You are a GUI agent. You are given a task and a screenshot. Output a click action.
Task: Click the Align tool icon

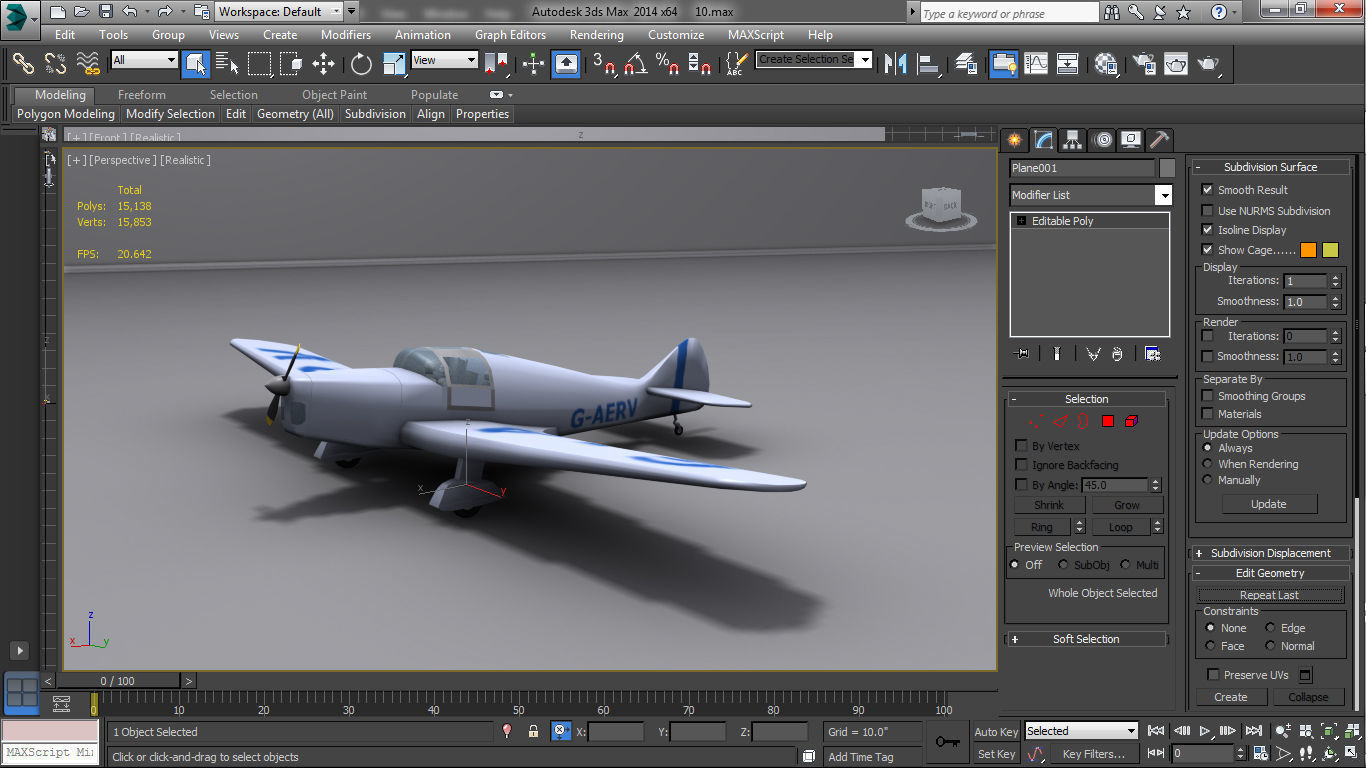pyautogui.click(x=929, y=64)
